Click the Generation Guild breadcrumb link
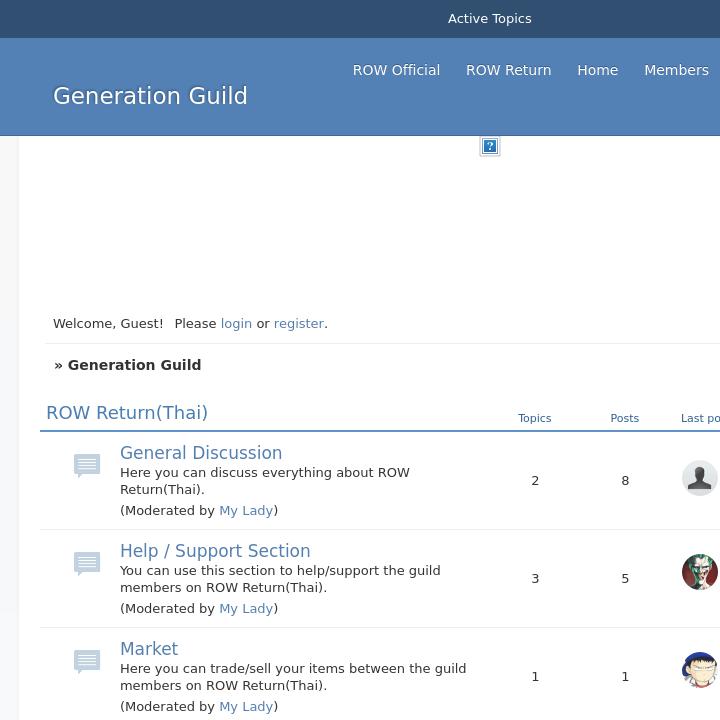This screenshot has height=720, width=720. 134,365
